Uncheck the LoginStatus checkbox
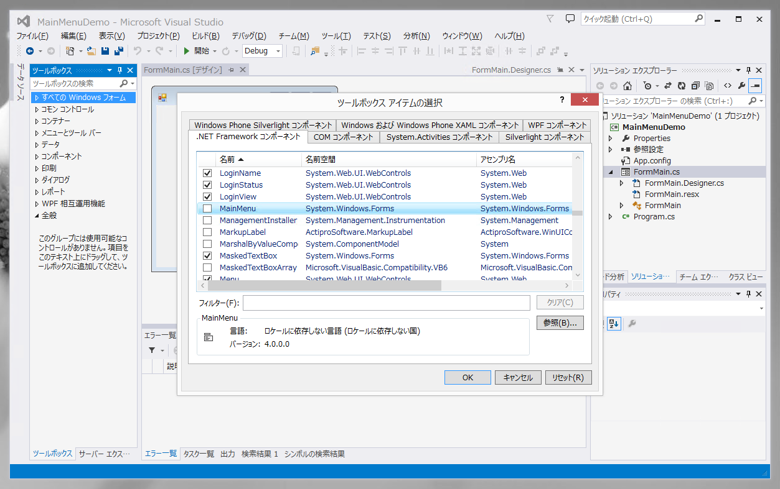 pos(207,185)
